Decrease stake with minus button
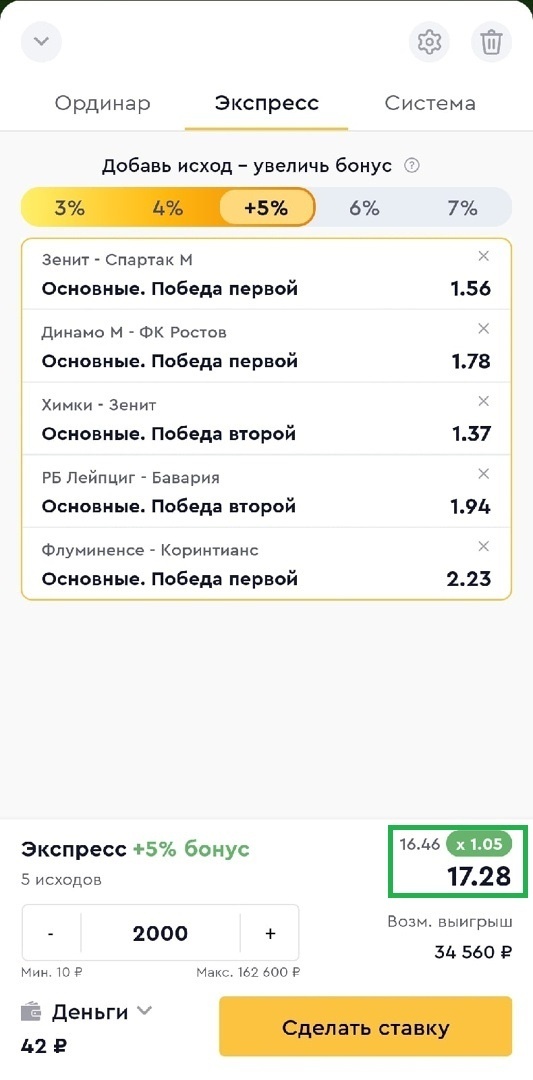533x1080 pixels. pyautogui.click(x=51, y=933)
